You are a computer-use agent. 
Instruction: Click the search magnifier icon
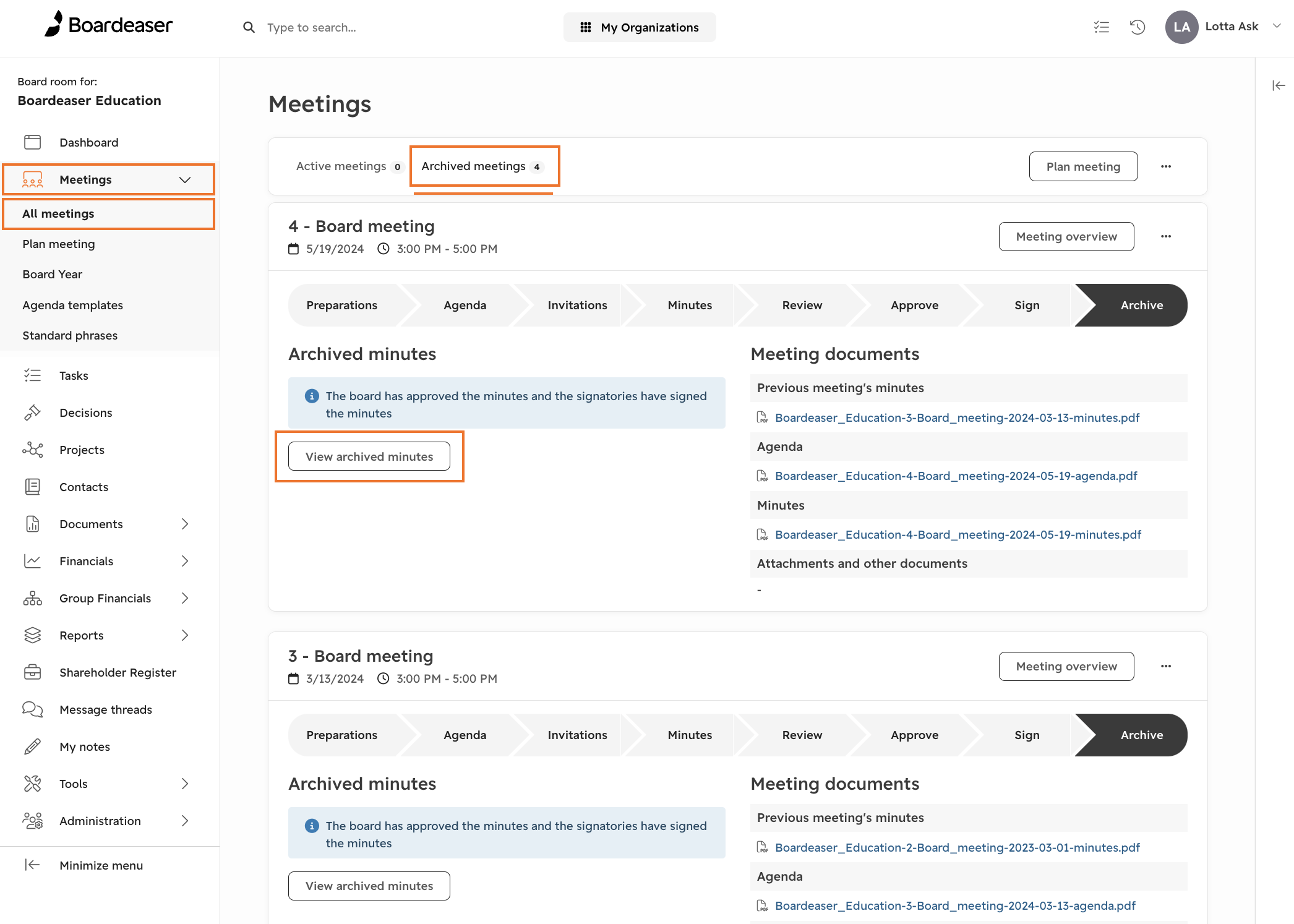click(x=249, y=27)
